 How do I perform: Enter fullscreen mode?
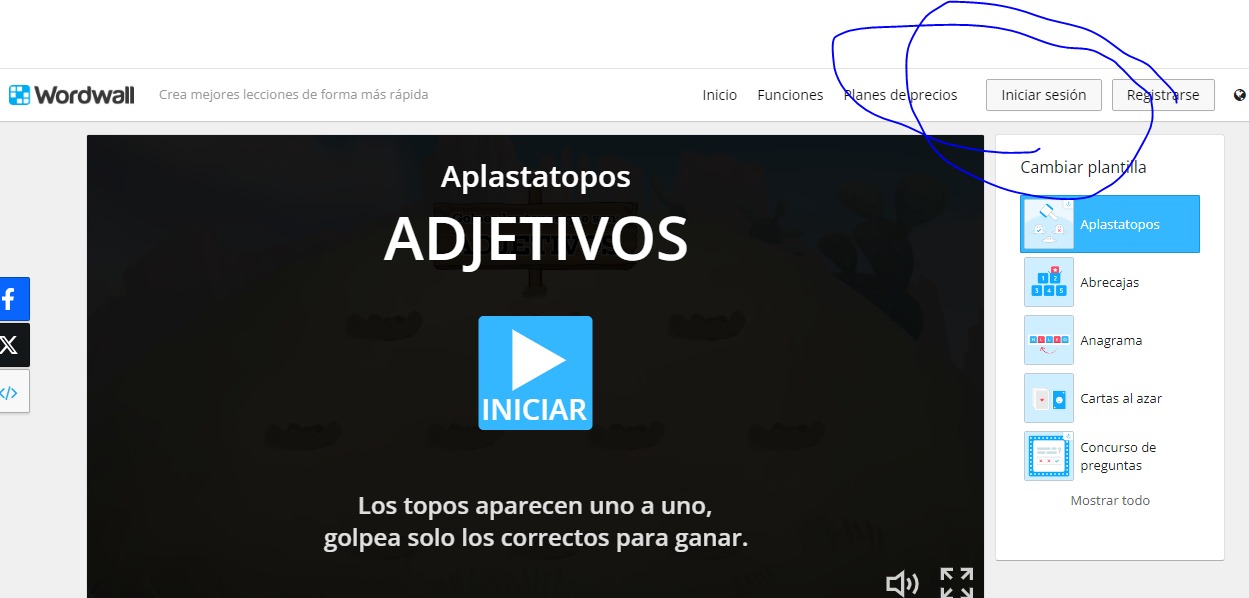pyautogui.click(x=956, y=583)
